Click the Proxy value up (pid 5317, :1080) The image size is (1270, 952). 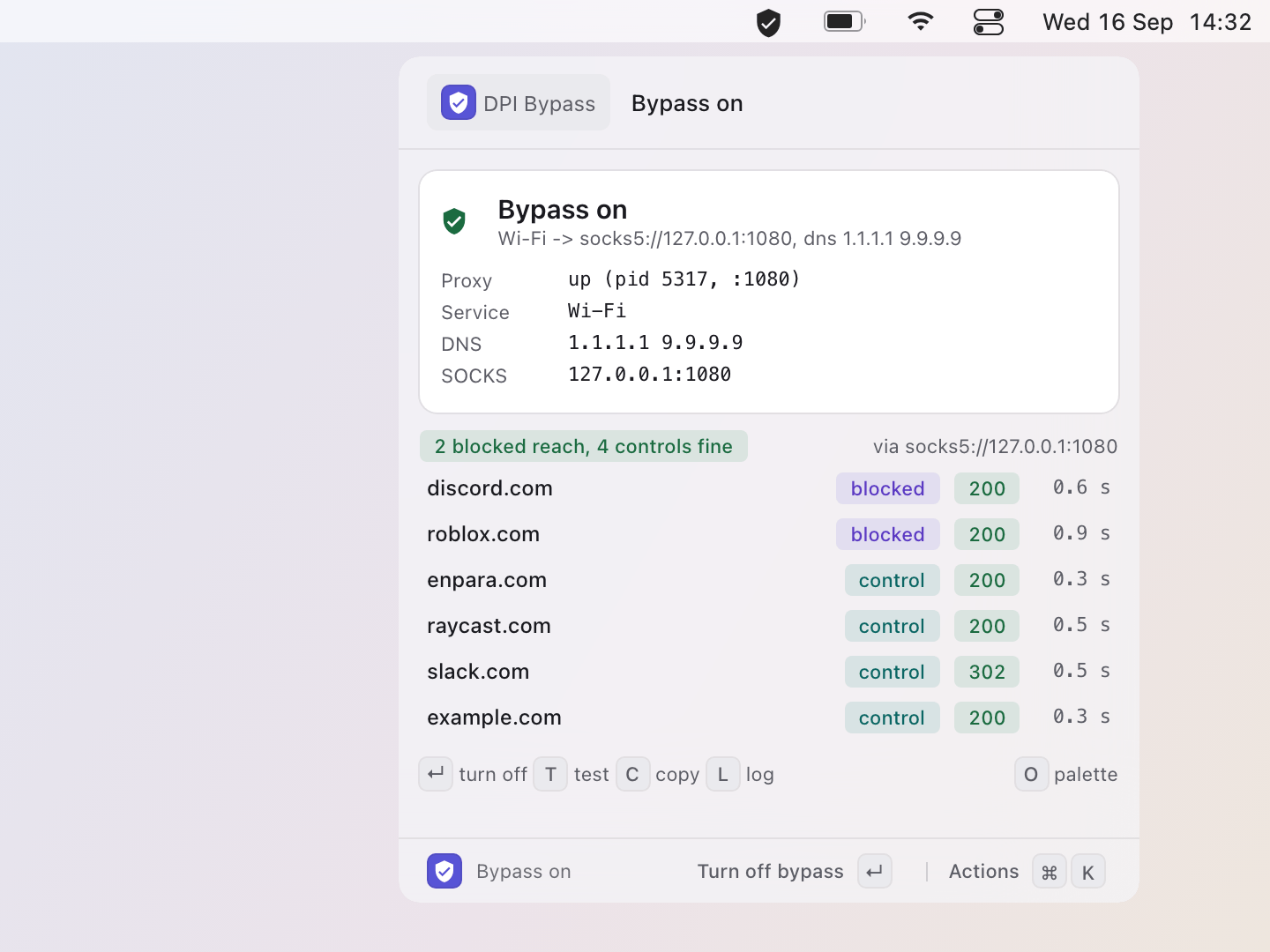(x=684, y=279)
